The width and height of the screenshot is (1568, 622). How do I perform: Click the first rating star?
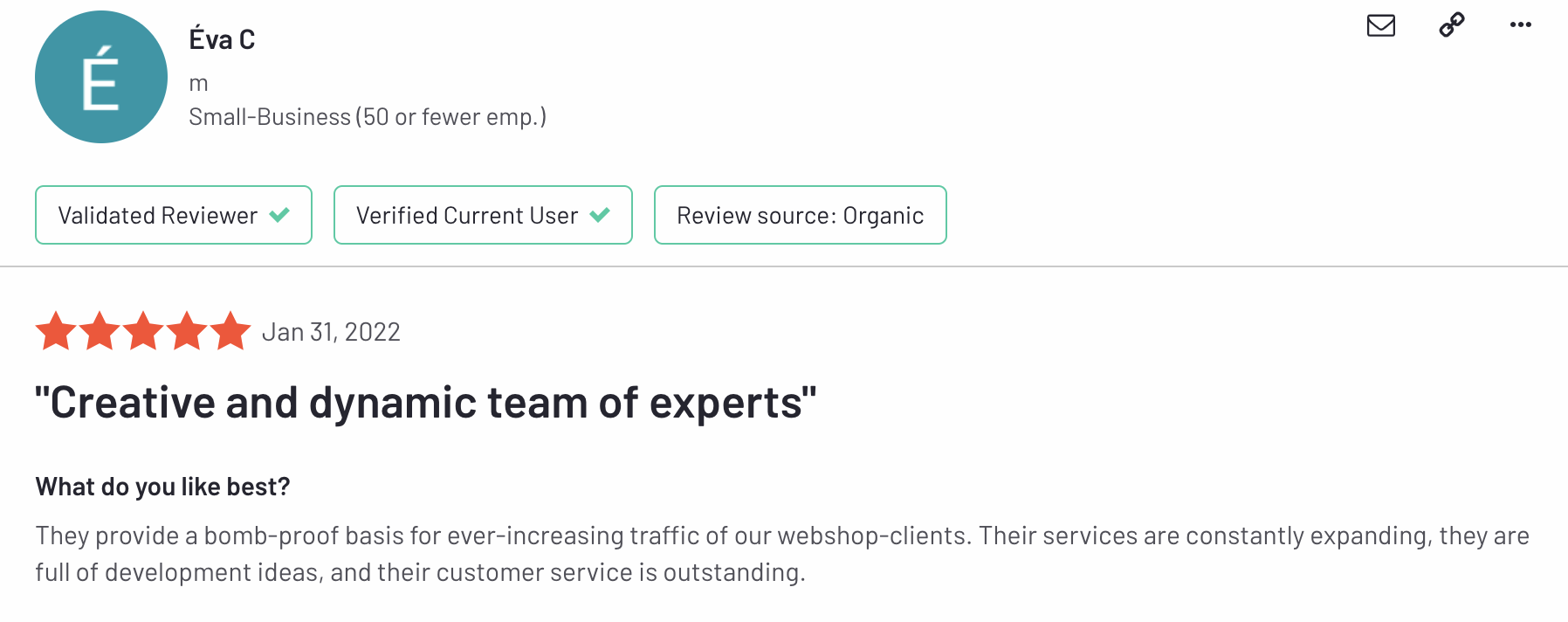56,331
